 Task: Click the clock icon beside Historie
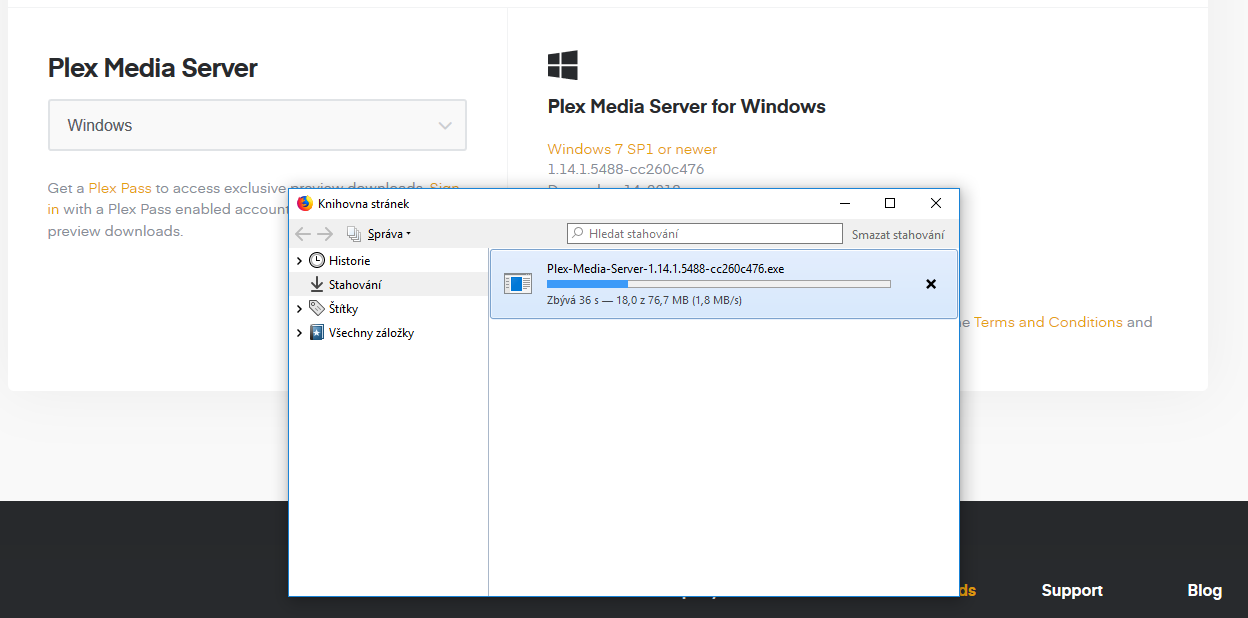point(317,260)
